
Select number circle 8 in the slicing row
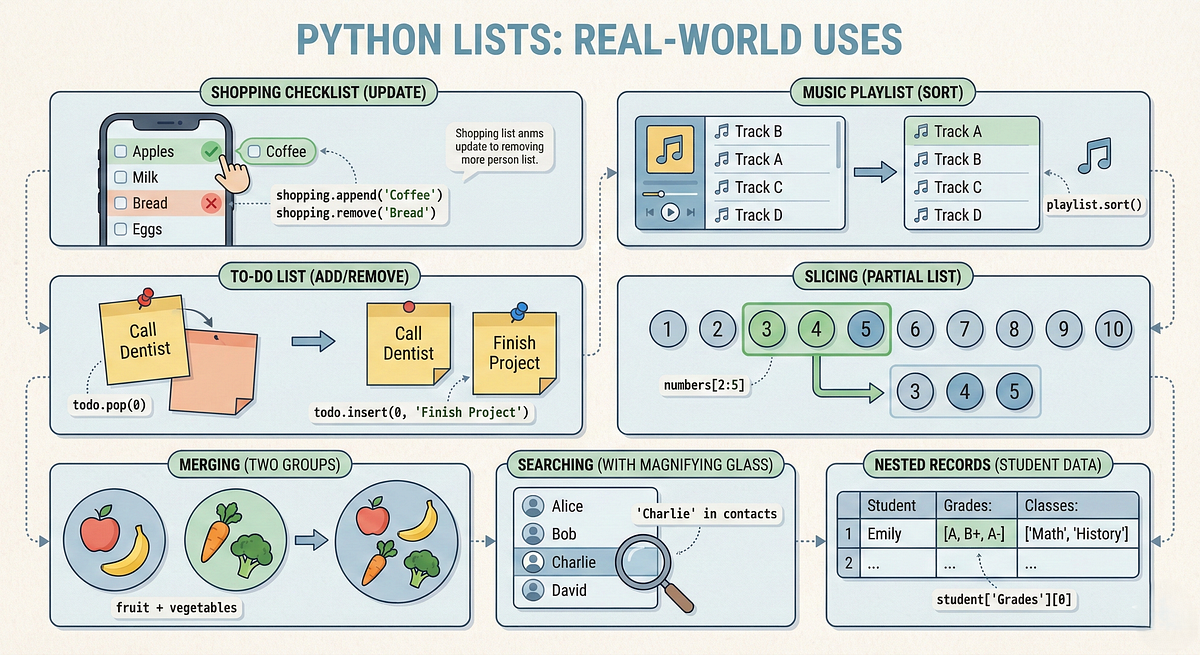coord(1014,329)
